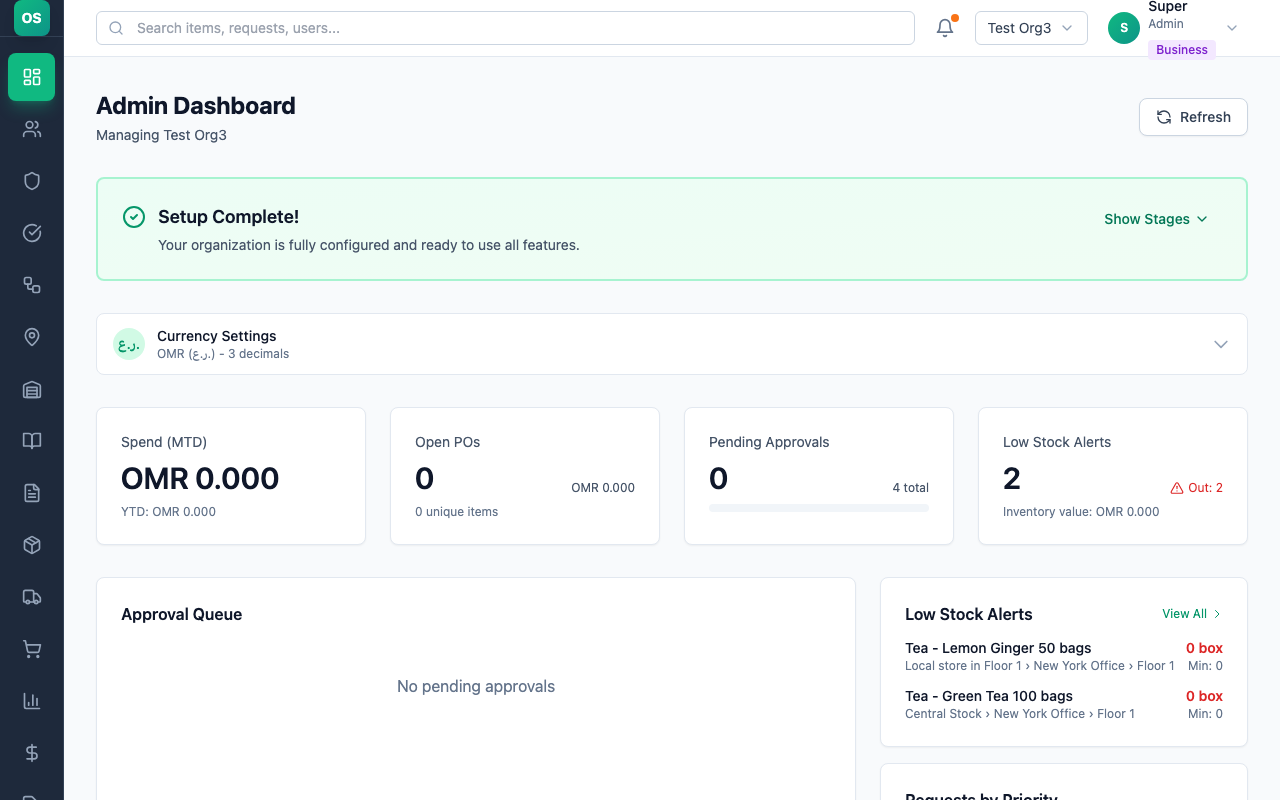The height and width of the screenshot is (800, 1280).
Task: Open the shopping cart sidebar icon
Action: tap(32, 649)
